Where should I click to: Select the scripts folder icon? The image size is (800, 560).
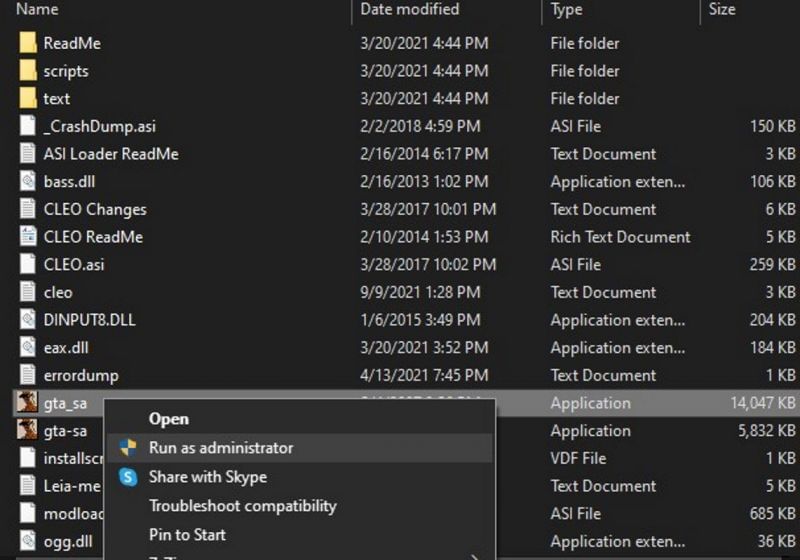coord(28,71)
